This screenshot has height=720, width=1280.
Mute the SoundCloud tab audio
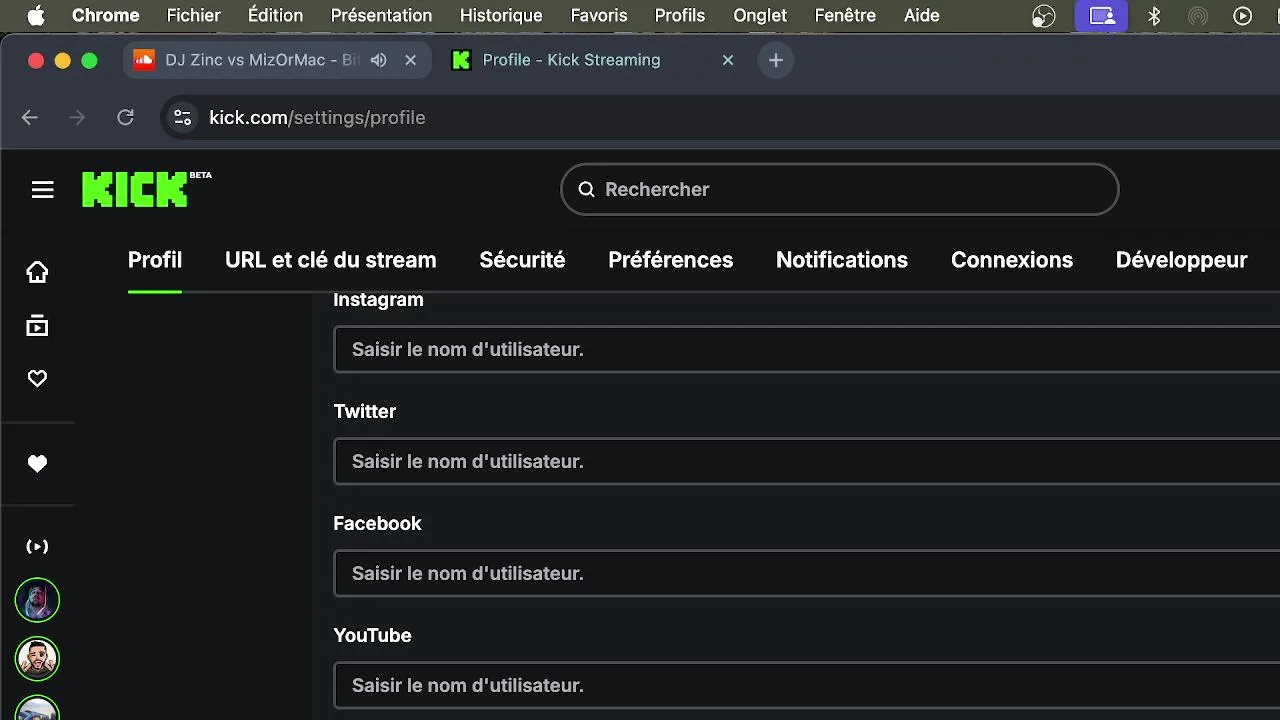378,60
